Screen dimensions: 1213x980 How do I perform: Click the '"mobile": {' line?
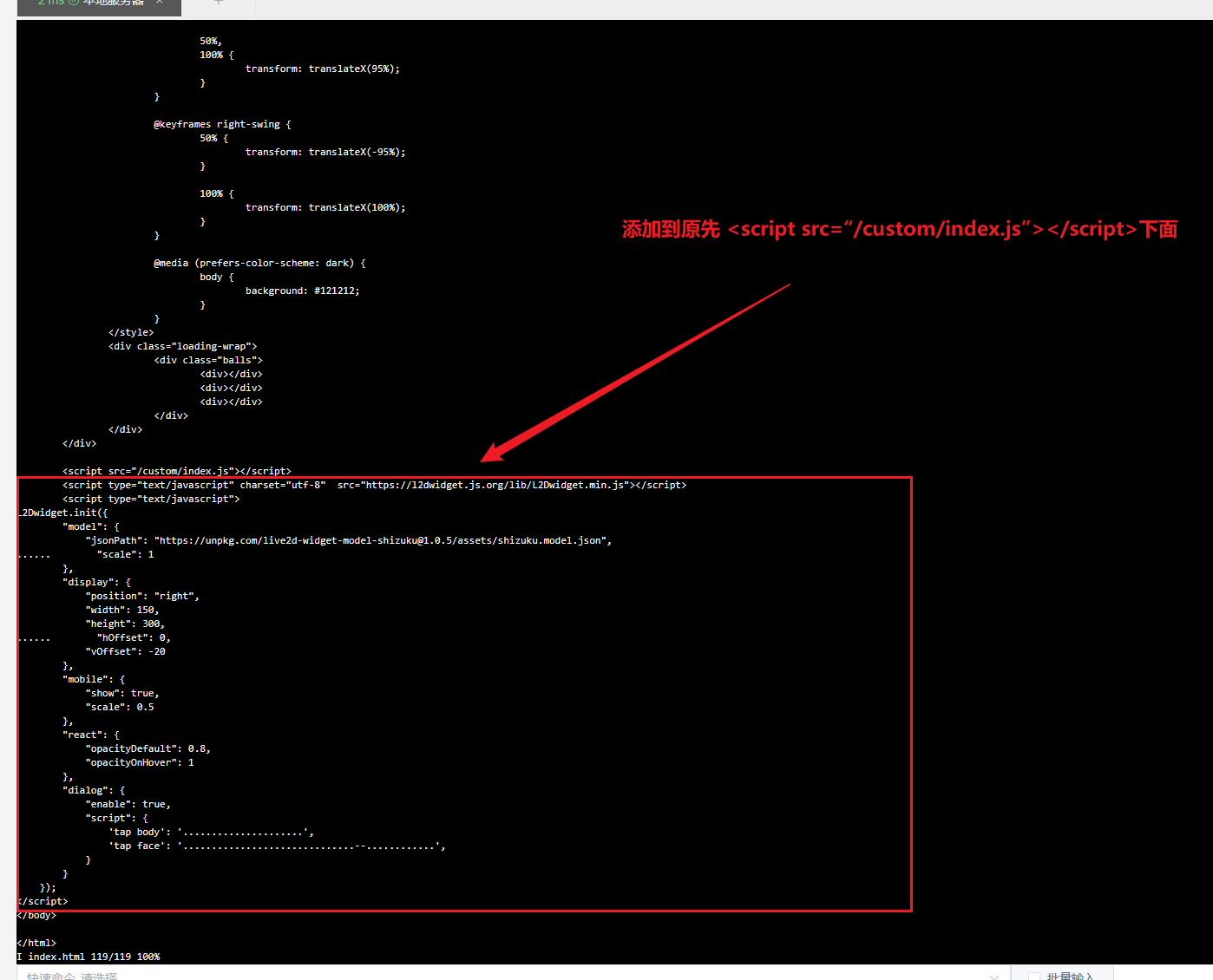[94, 679]
